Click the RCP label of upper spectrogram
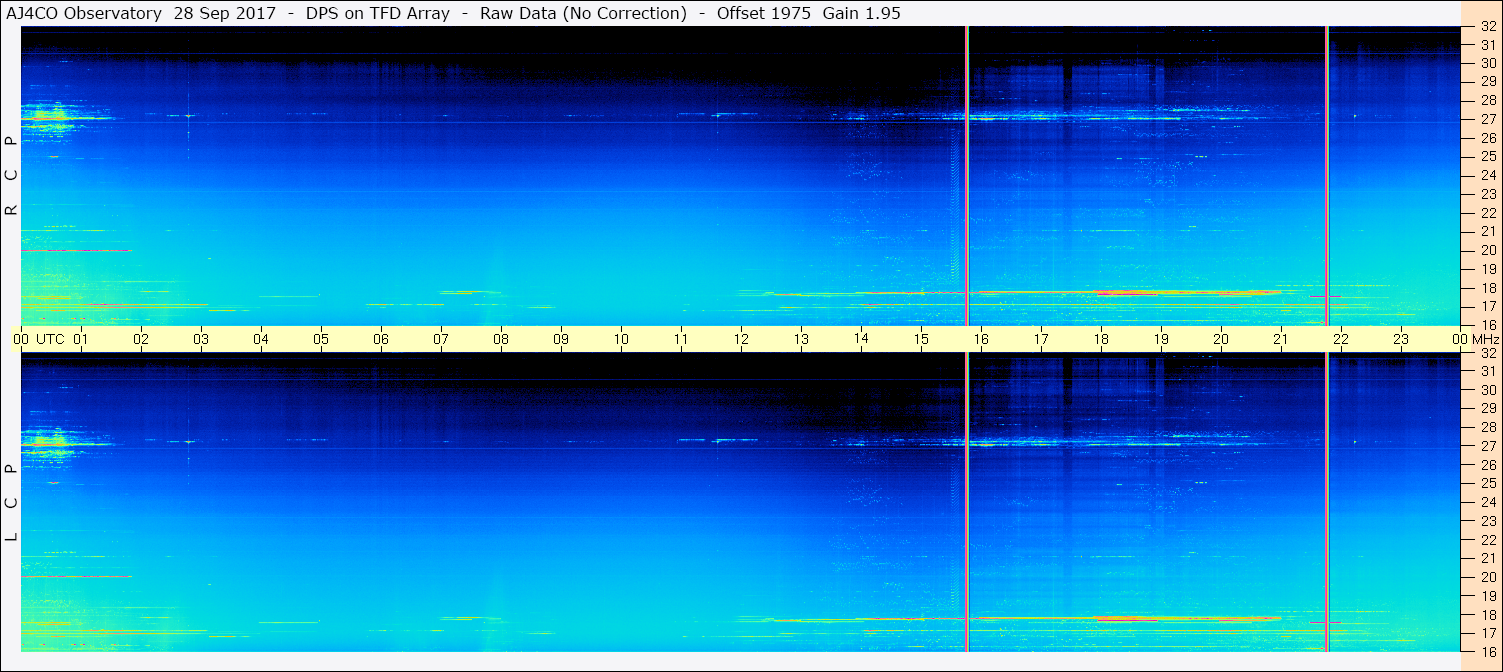The width and height of the screenshot is (1503, 672). point(12,176)
